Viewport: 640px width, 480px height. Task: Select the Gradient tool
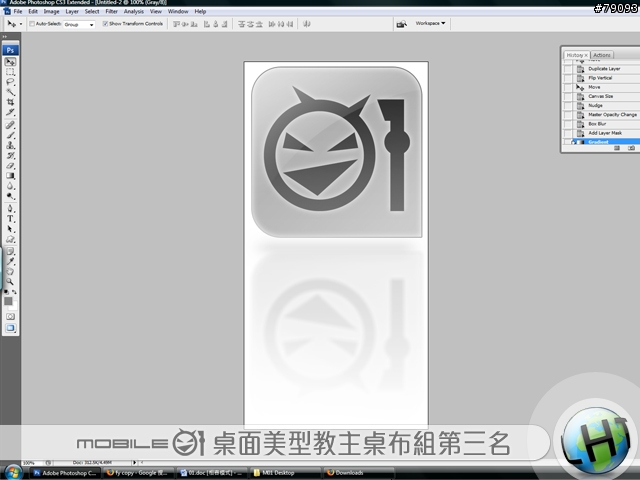click(x=10, y=176)
